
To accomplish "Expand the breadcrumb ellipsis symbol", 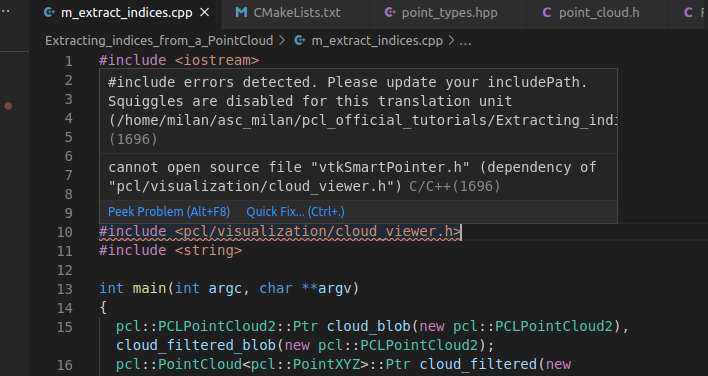I will 465,42.
